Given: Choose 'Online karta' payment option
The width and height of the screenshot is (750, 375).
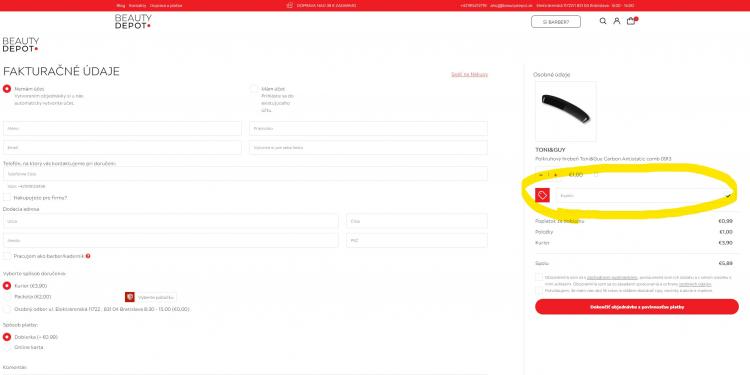Looking at the screenshot, I should (7, 347).
